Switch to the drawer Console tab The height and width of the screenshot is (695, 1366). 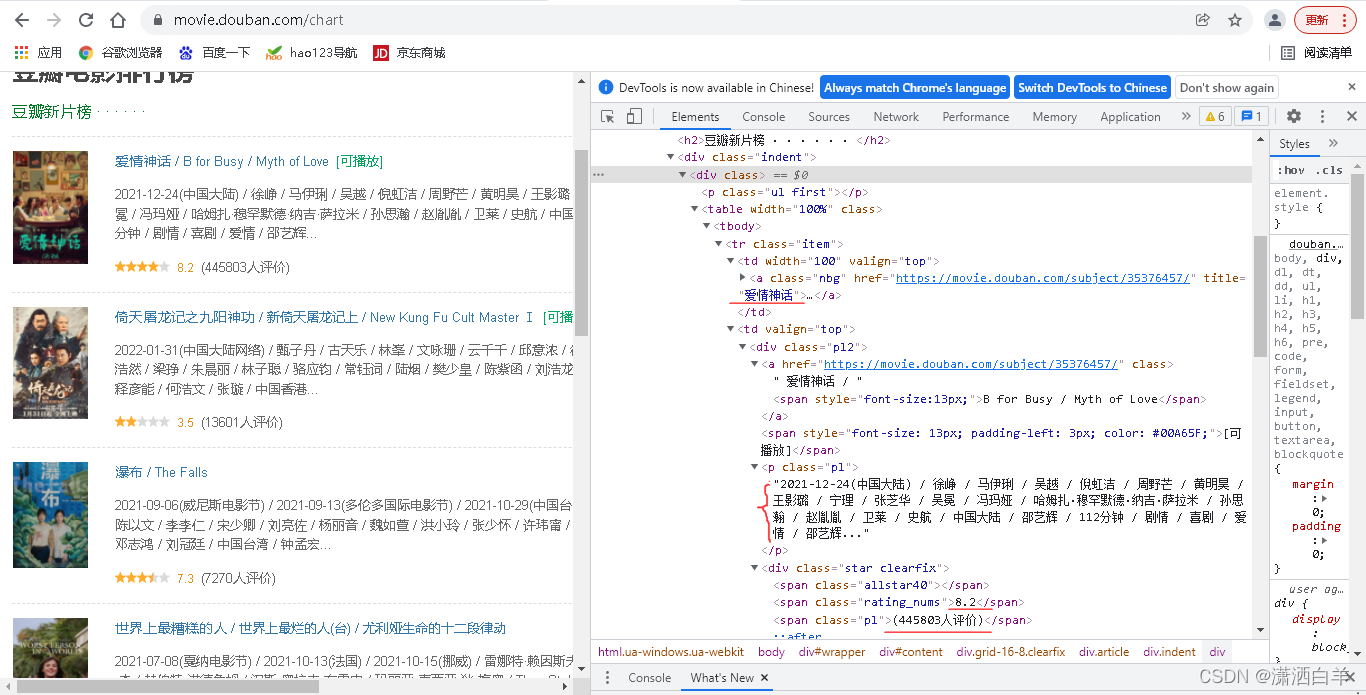tap(649, 678)
